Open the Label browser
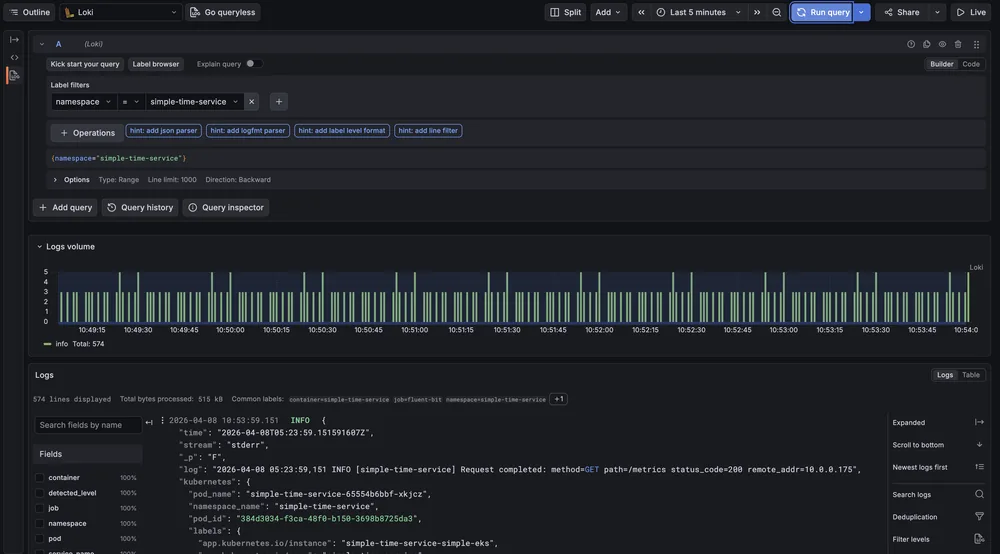 coord(156,64)
